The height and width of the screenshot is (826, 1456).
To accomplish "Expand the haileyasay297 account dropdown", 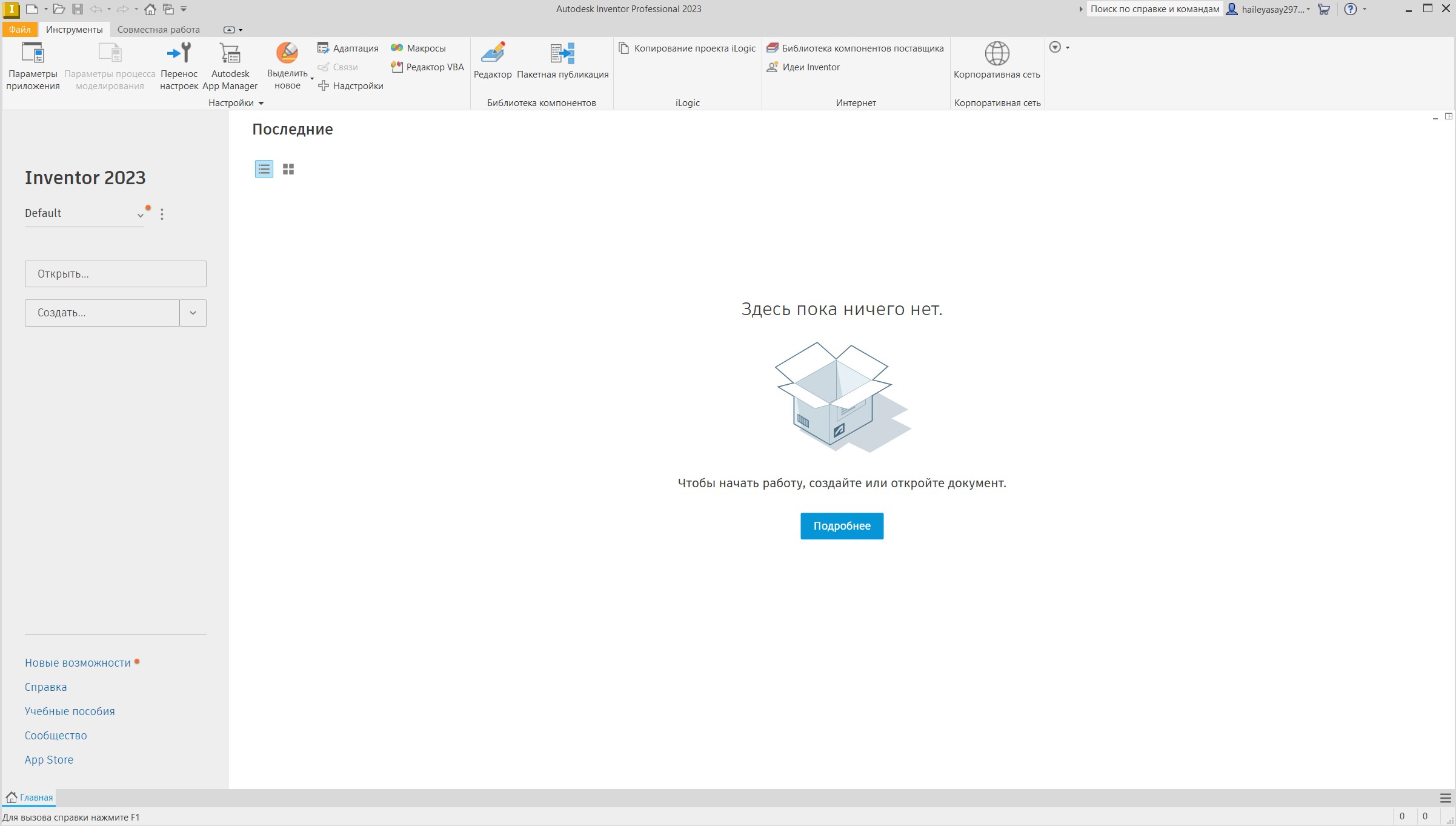I will [x=1308, y=9].
